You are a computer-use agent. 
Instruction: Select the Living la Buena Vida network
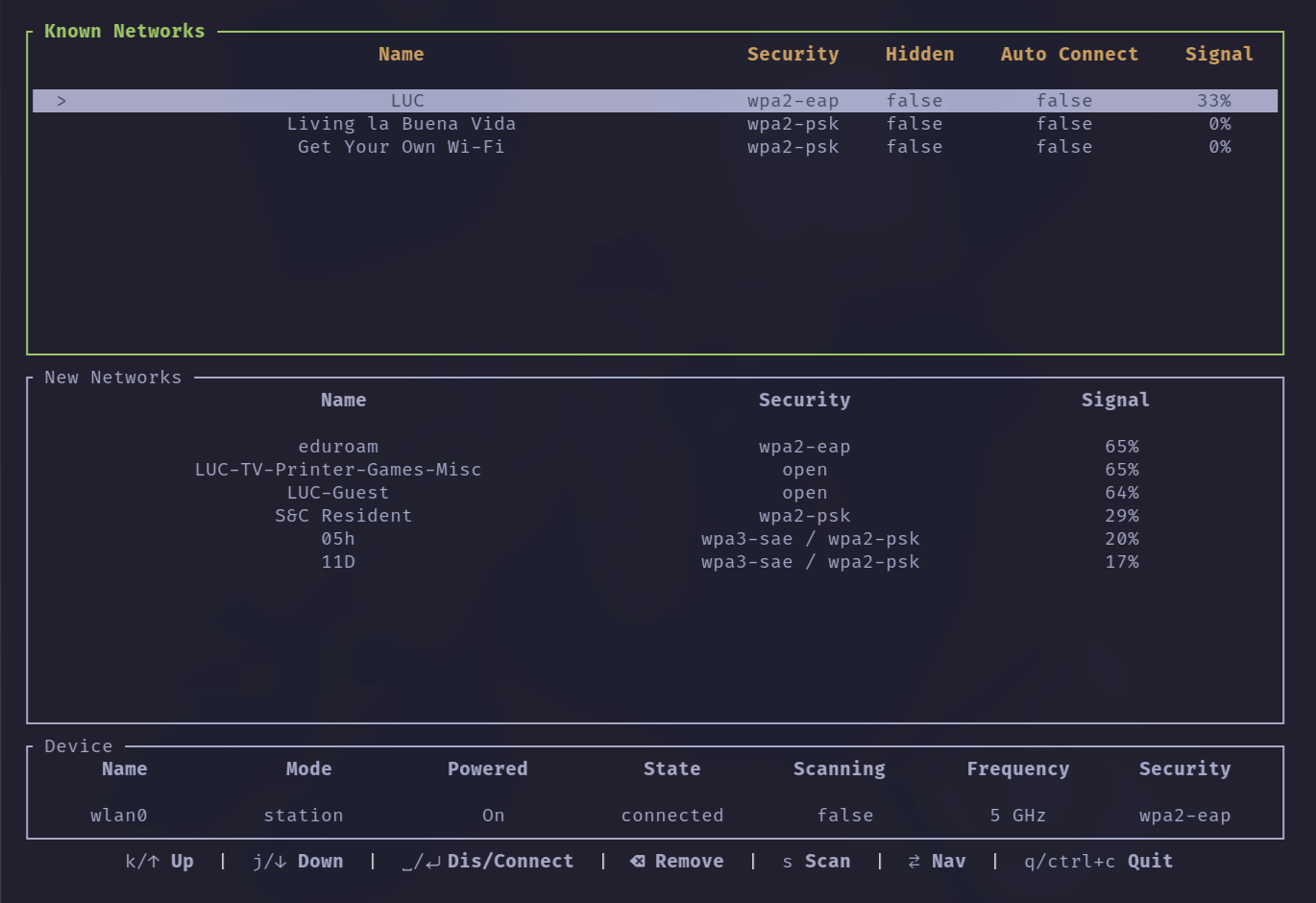click(x=401, y=124)
